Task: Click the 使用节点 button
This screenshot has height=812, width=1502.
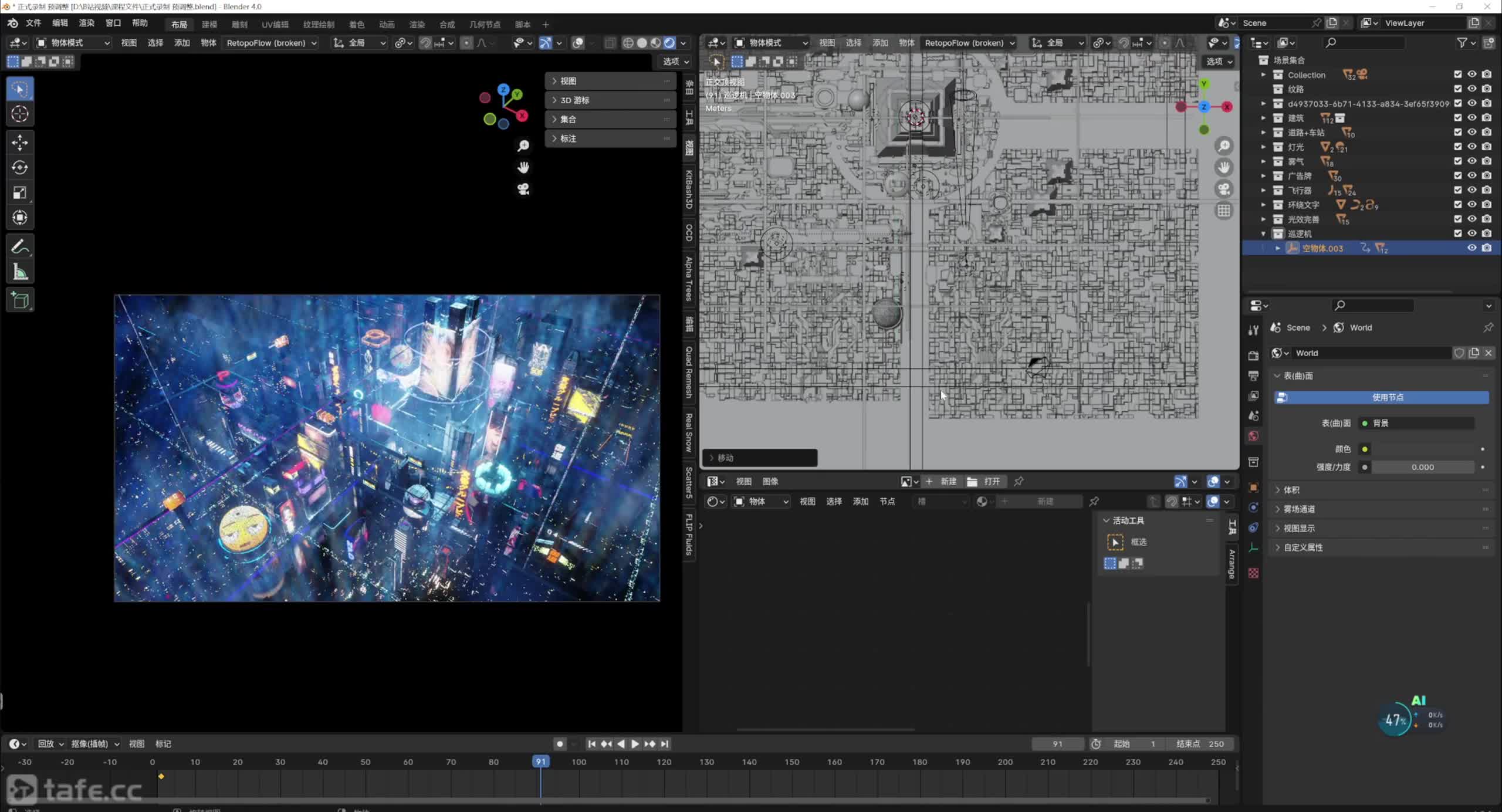Action: pyautogui.click(x=1382, y=397)
